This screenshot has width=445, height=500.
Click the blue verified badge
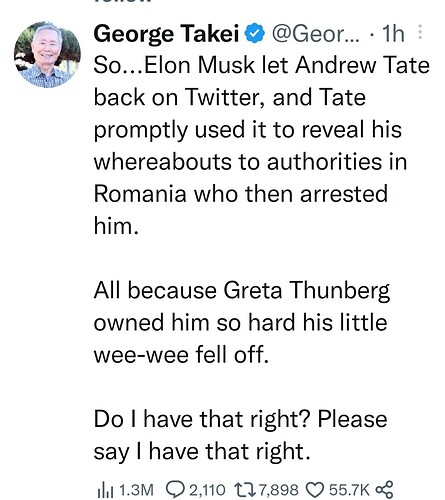coord(255,33)
